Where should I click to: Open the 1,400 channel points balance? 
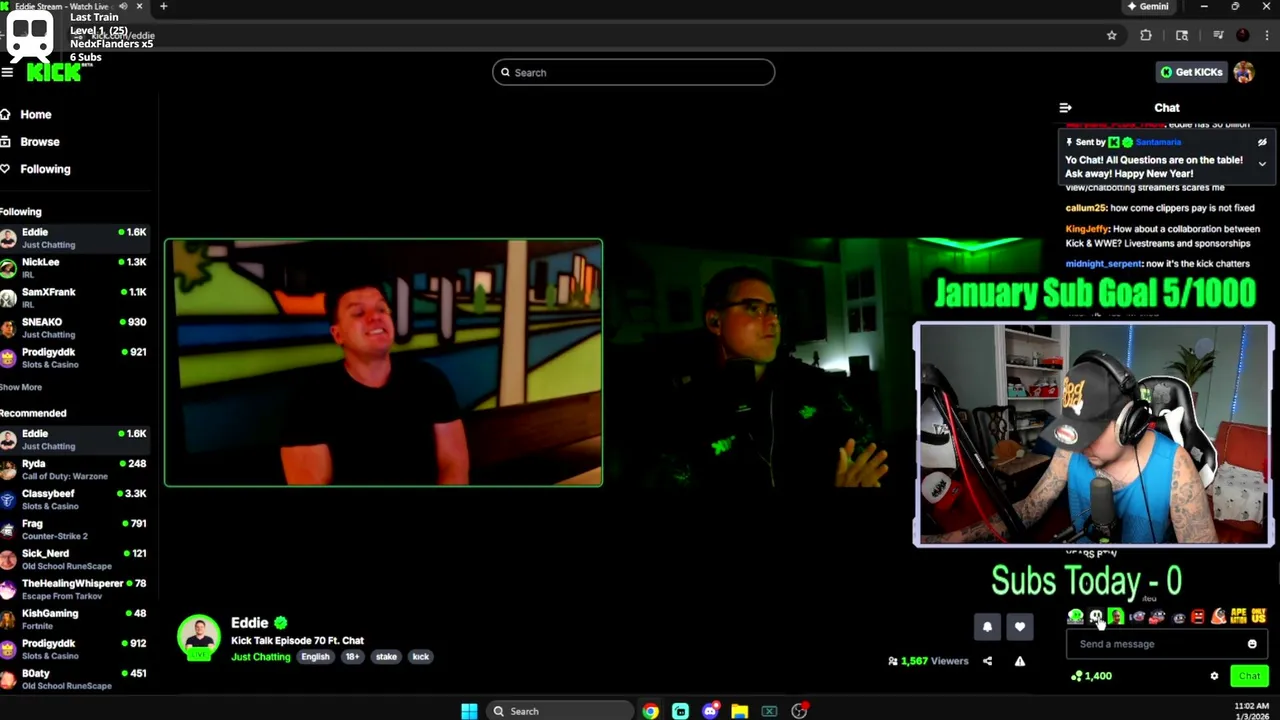1091,676
